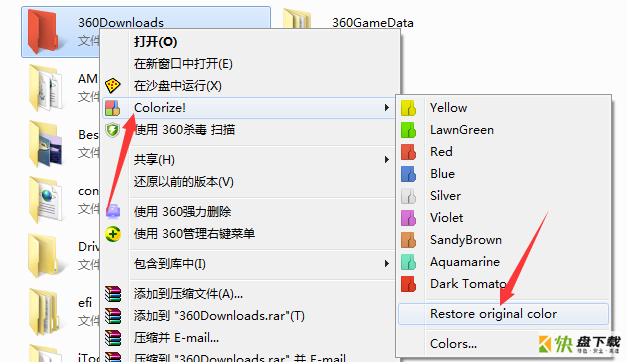This screenshot has height=362, width=627.
Task: Click the silver folder color icon
Action: (x=409, y=196)
